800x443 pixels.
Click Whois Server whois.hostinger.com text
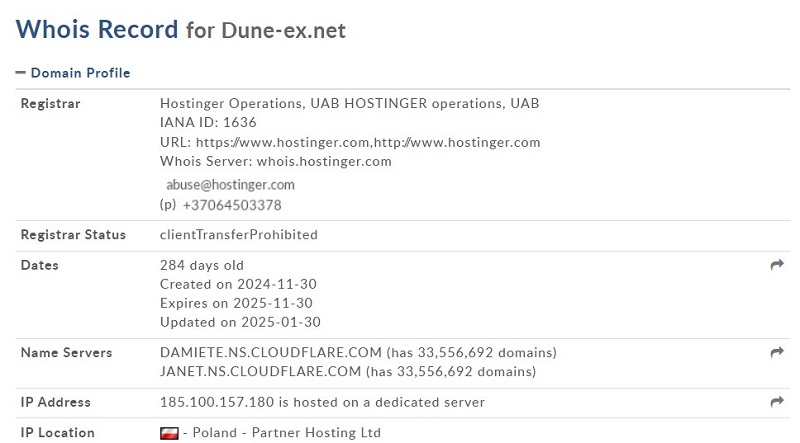coord(276,162)
